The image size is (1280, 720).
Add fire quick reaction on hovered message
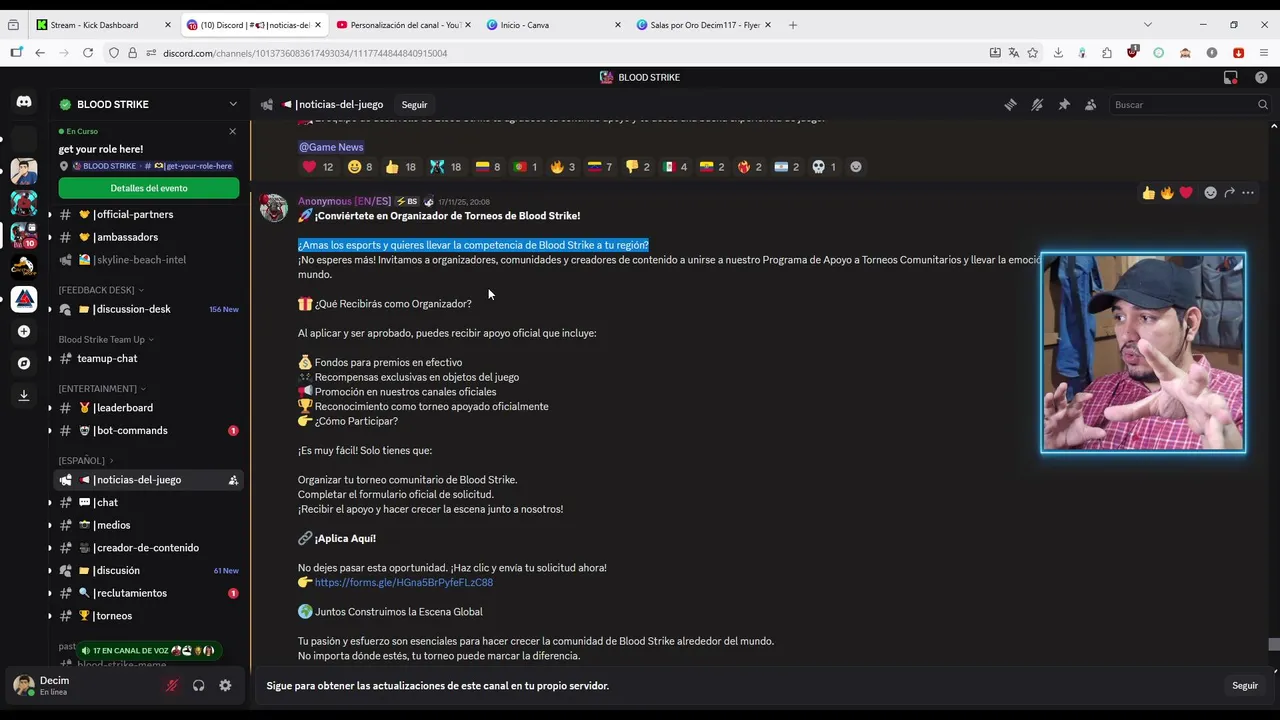1167,193
